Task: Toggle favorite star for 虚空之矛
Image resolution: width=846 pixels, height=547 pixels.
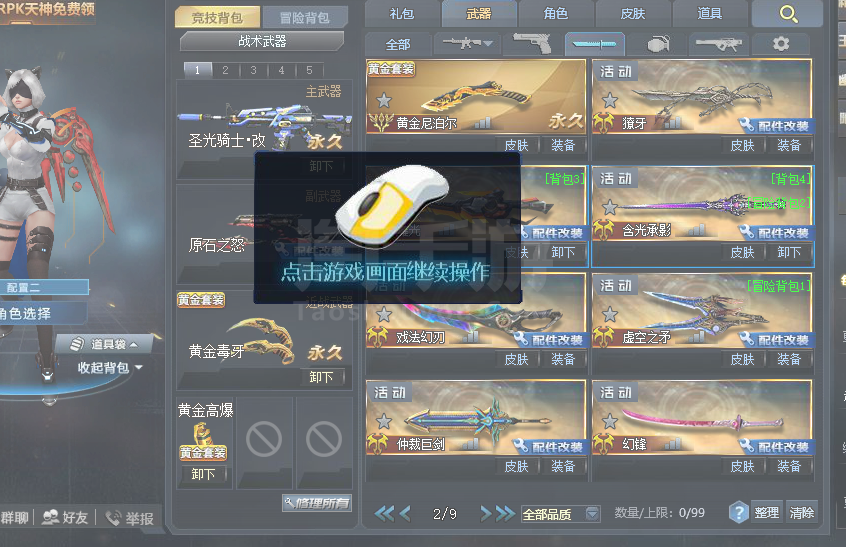Action: click(x=610, y=314)
